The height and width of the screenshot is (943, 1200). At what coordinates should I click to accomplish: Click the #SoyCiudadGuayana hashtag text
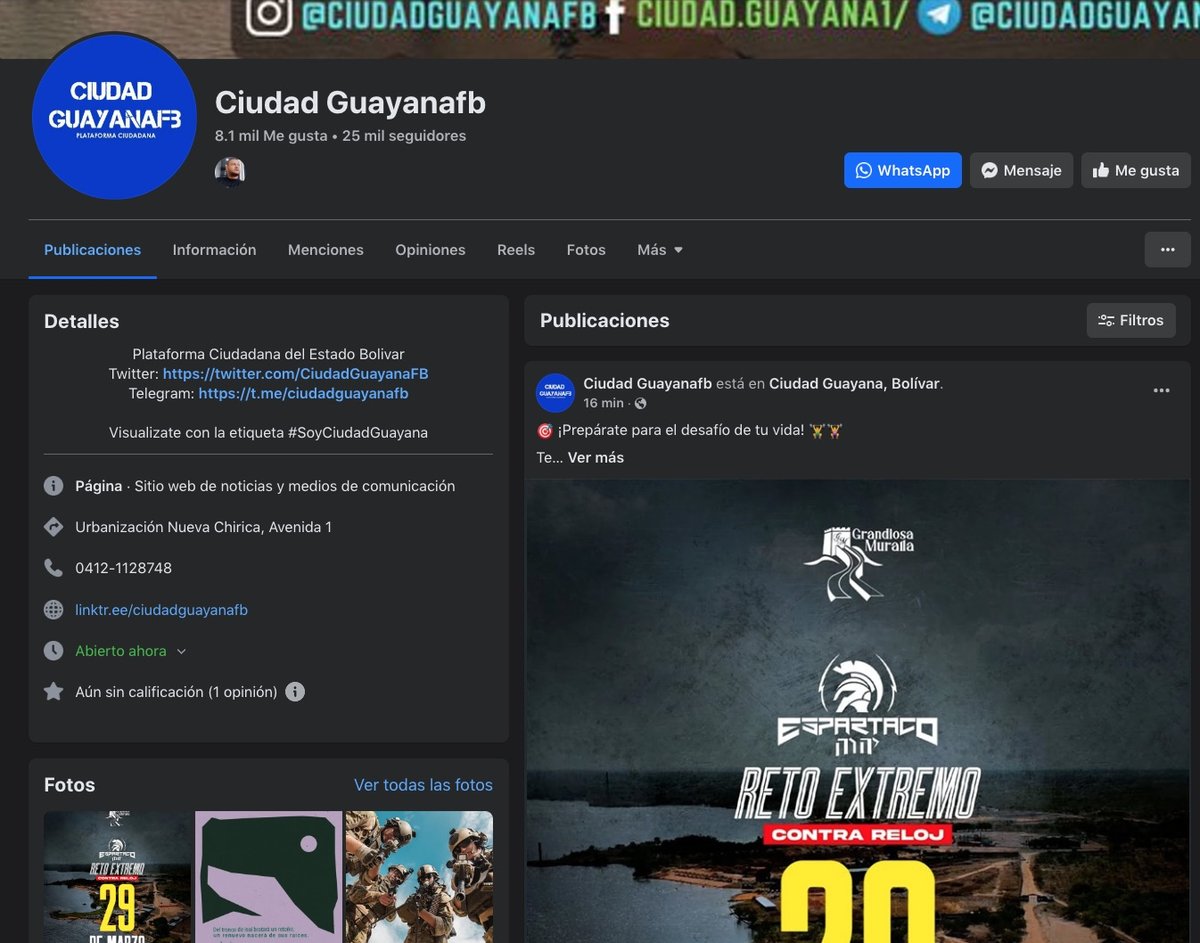click(x=358, y=433)
